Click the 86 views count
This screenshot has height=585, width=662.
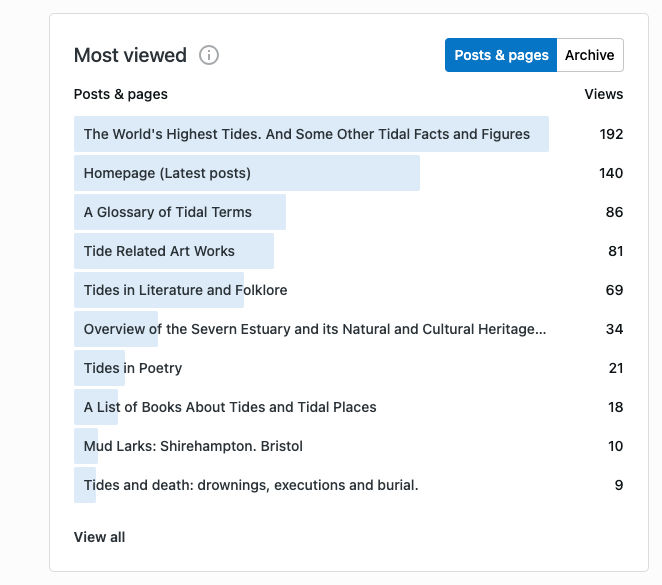(614, 212)
